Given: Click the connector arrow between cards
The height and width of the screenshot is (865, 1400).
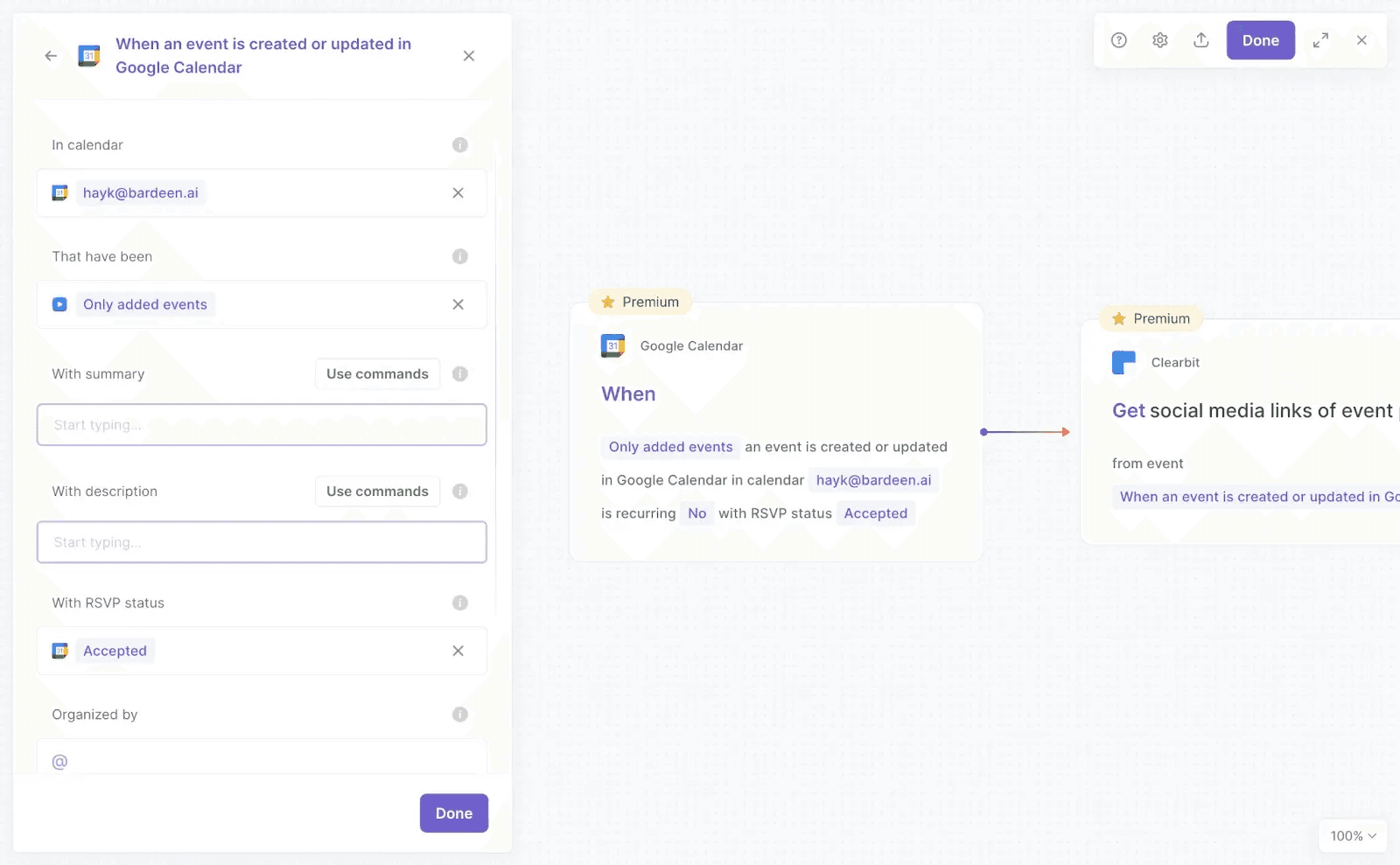Looking at the screenshot, I should tap(1025, 432).
